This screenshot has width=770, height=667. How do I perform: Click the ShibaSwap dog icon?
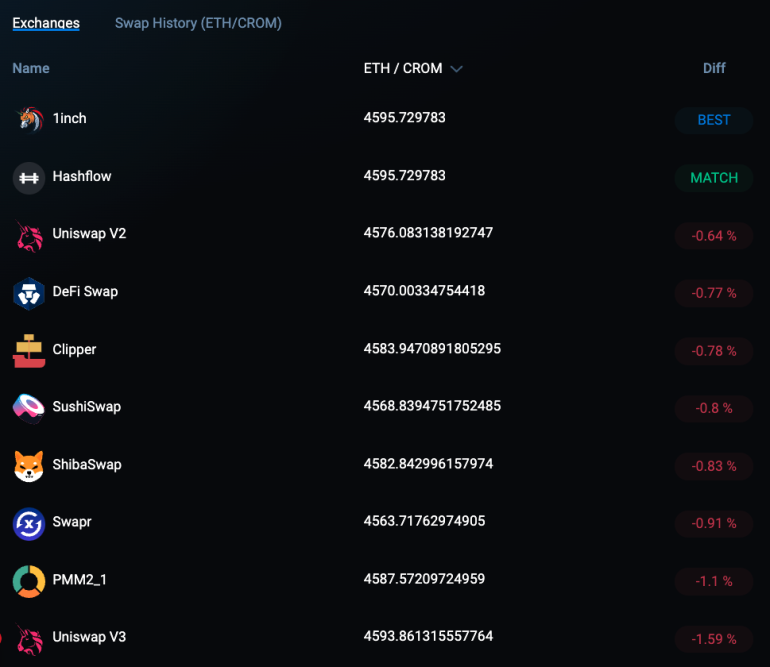pos(29,466)
